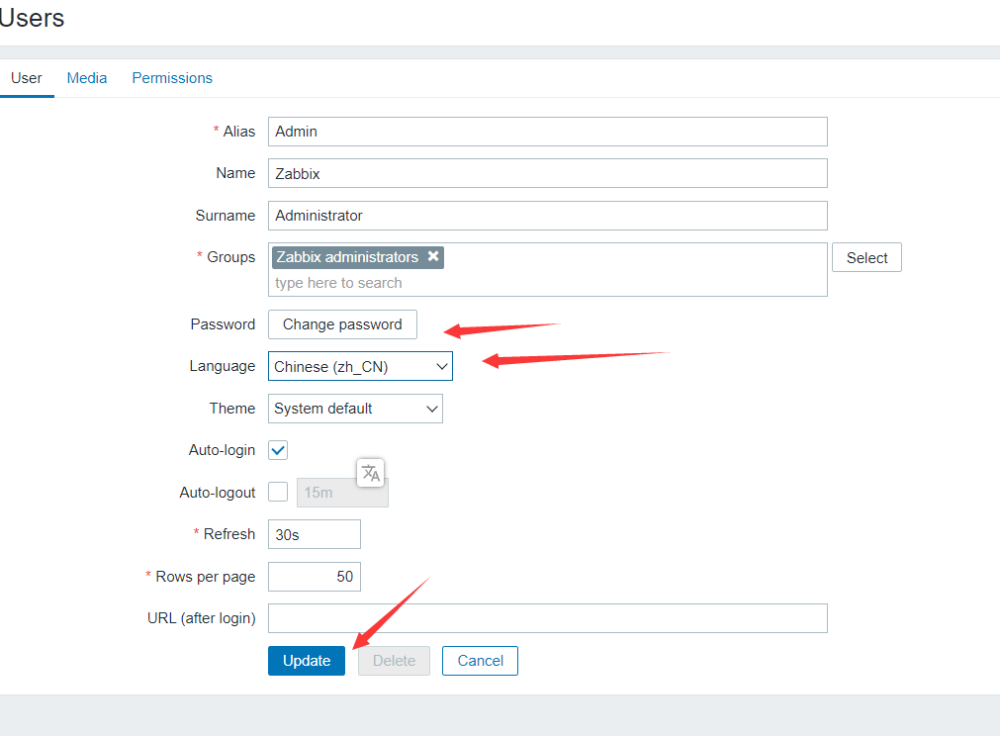
Task: Click Select button next to Groups
Action: 866,258
